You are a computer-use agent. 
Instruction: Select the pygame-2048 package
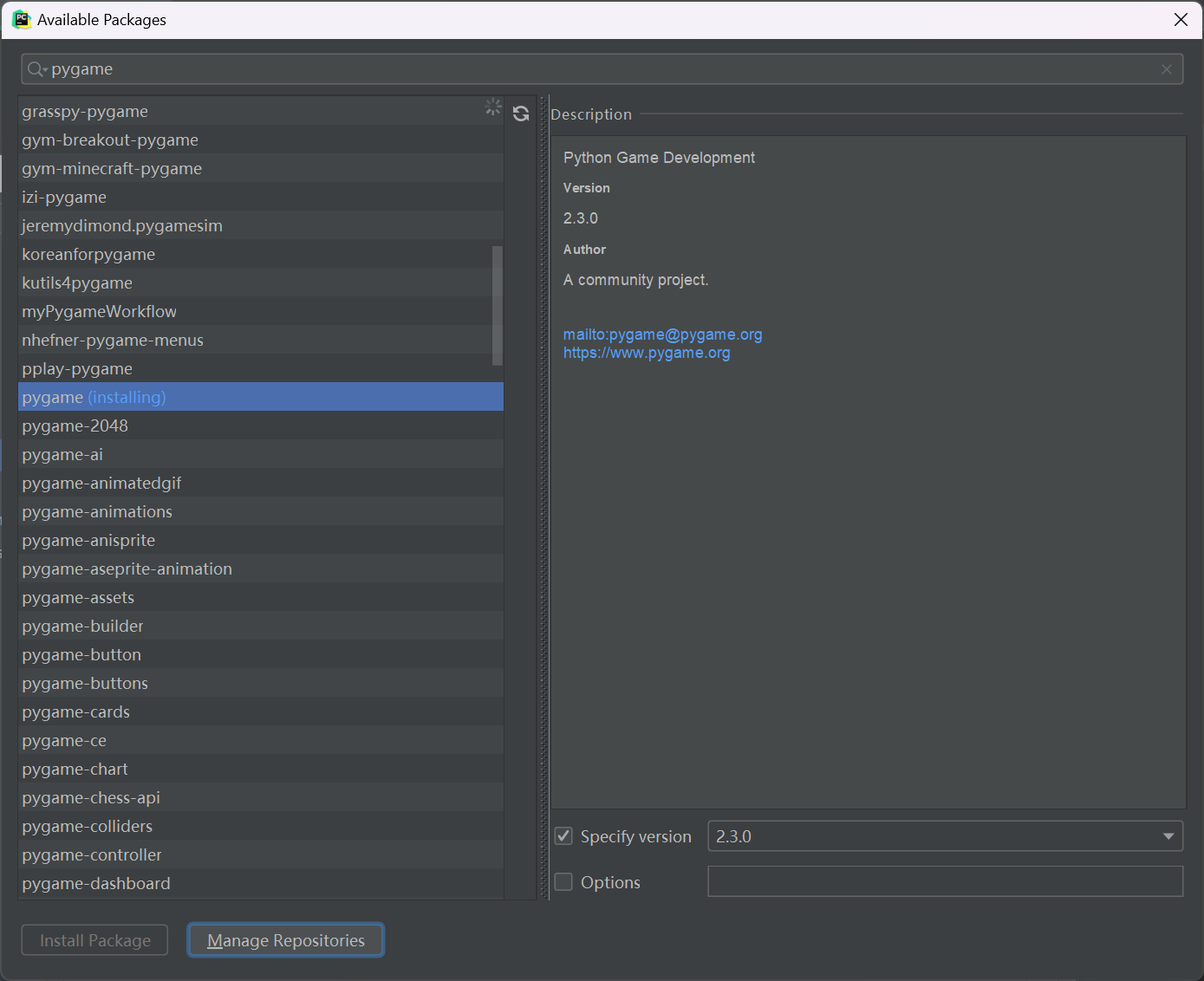pyautogui.click(x=261, y=426)
